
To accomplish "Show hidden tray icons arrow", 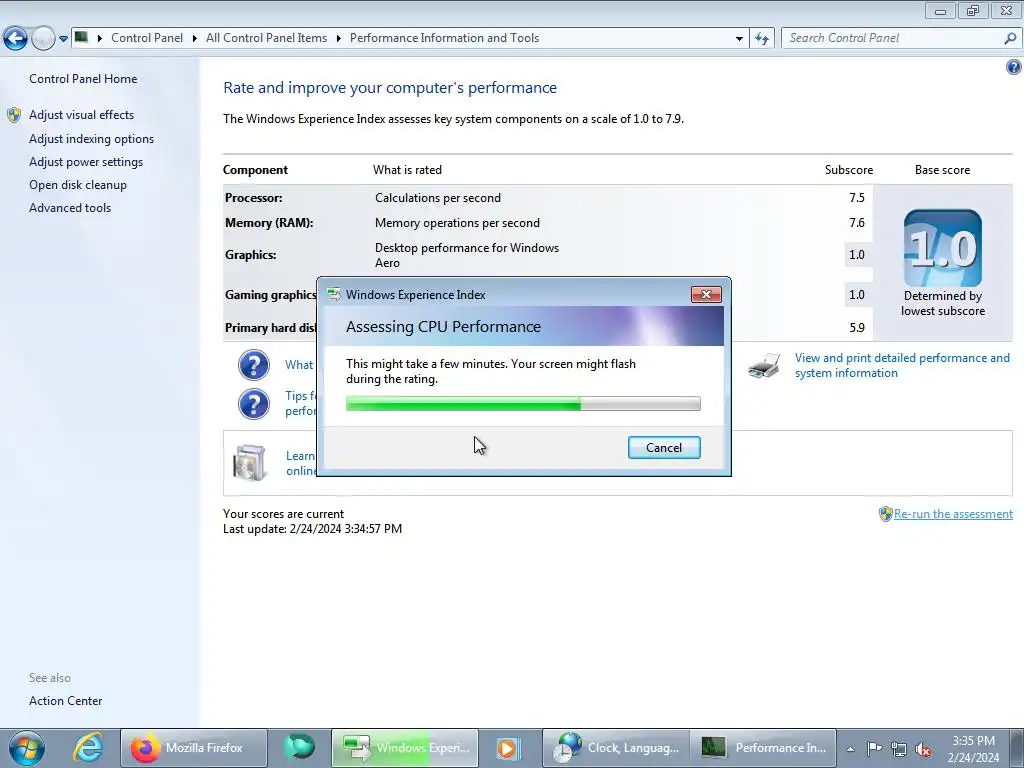I will (850, 749).
